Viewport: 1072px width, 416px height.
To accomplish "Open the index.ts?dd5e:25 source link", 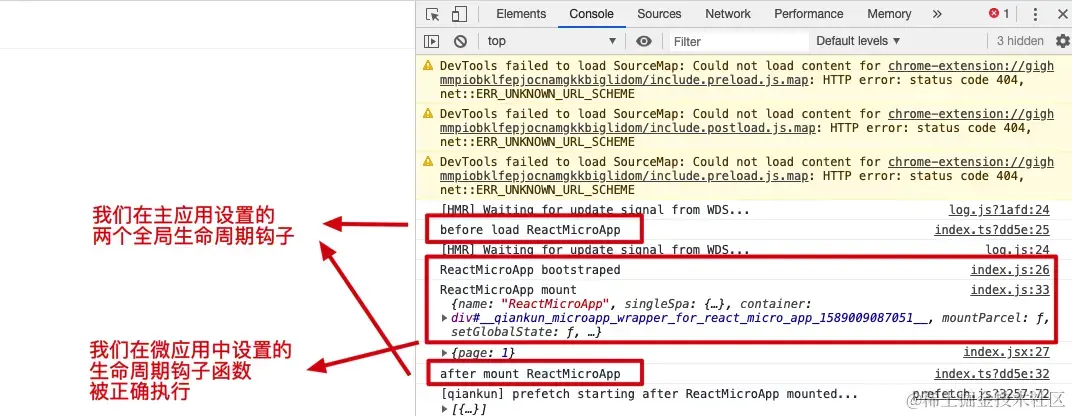I will click(992, 230).
